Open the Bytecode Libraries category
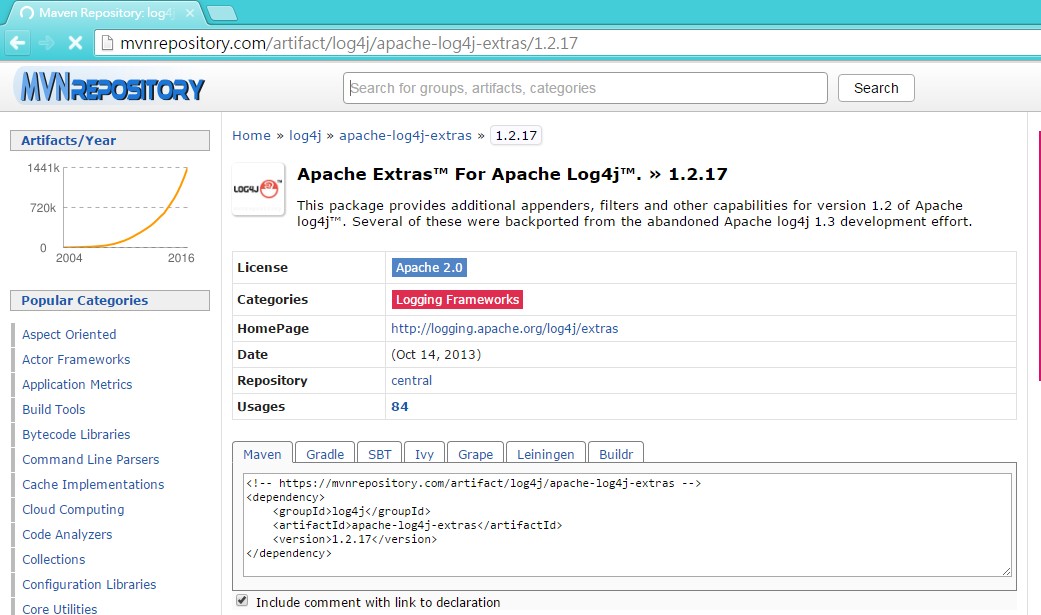Image resolution: width=1041 pixels, height=615 pixels. tap(75, 434)
